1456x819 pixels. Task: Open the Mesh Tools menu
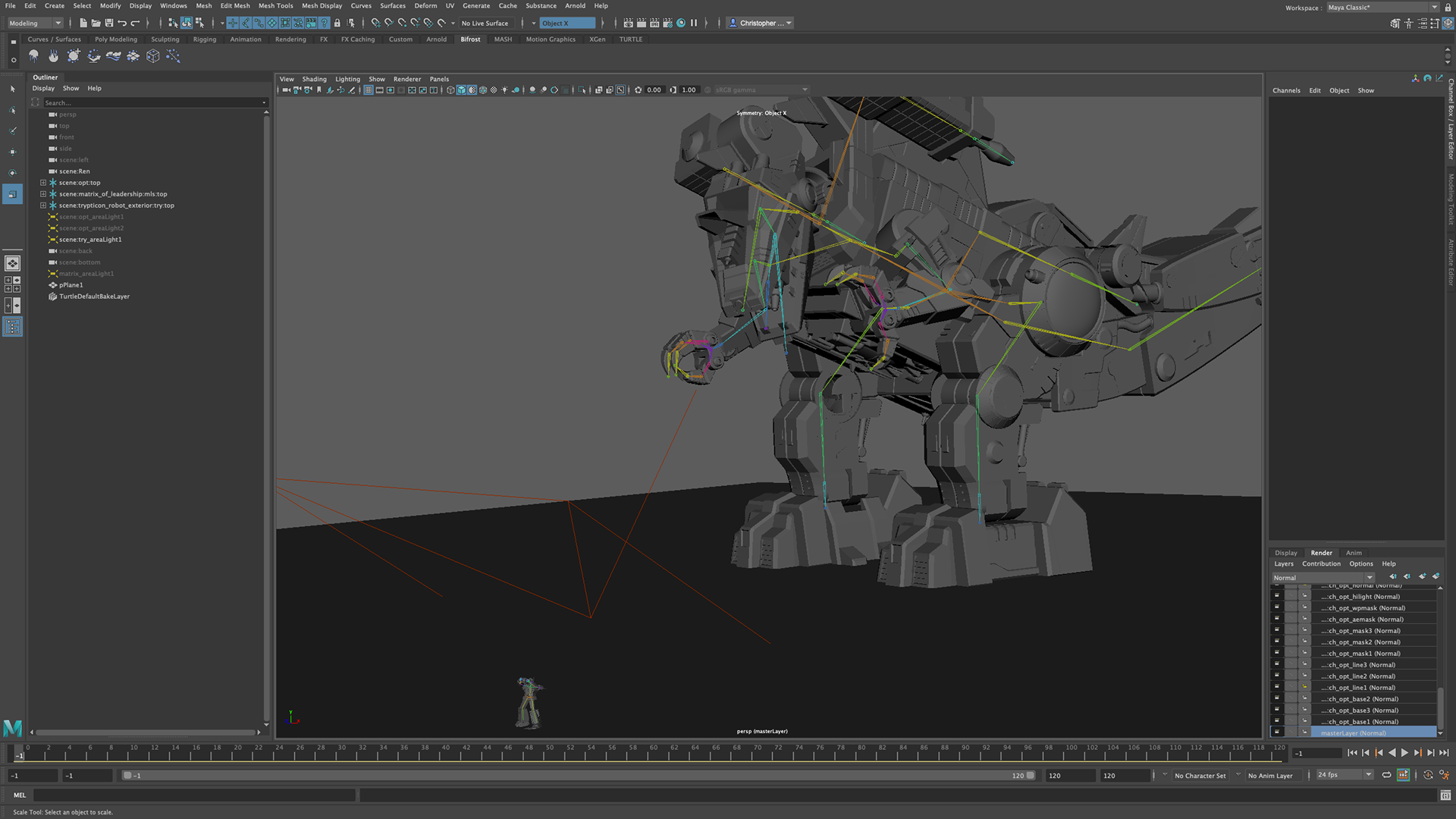pyautogui.click(x=275, y=5)
